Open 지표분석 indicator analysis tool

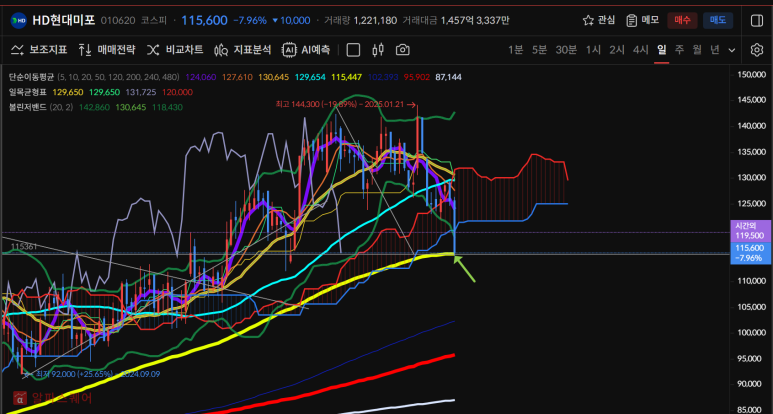243,50
